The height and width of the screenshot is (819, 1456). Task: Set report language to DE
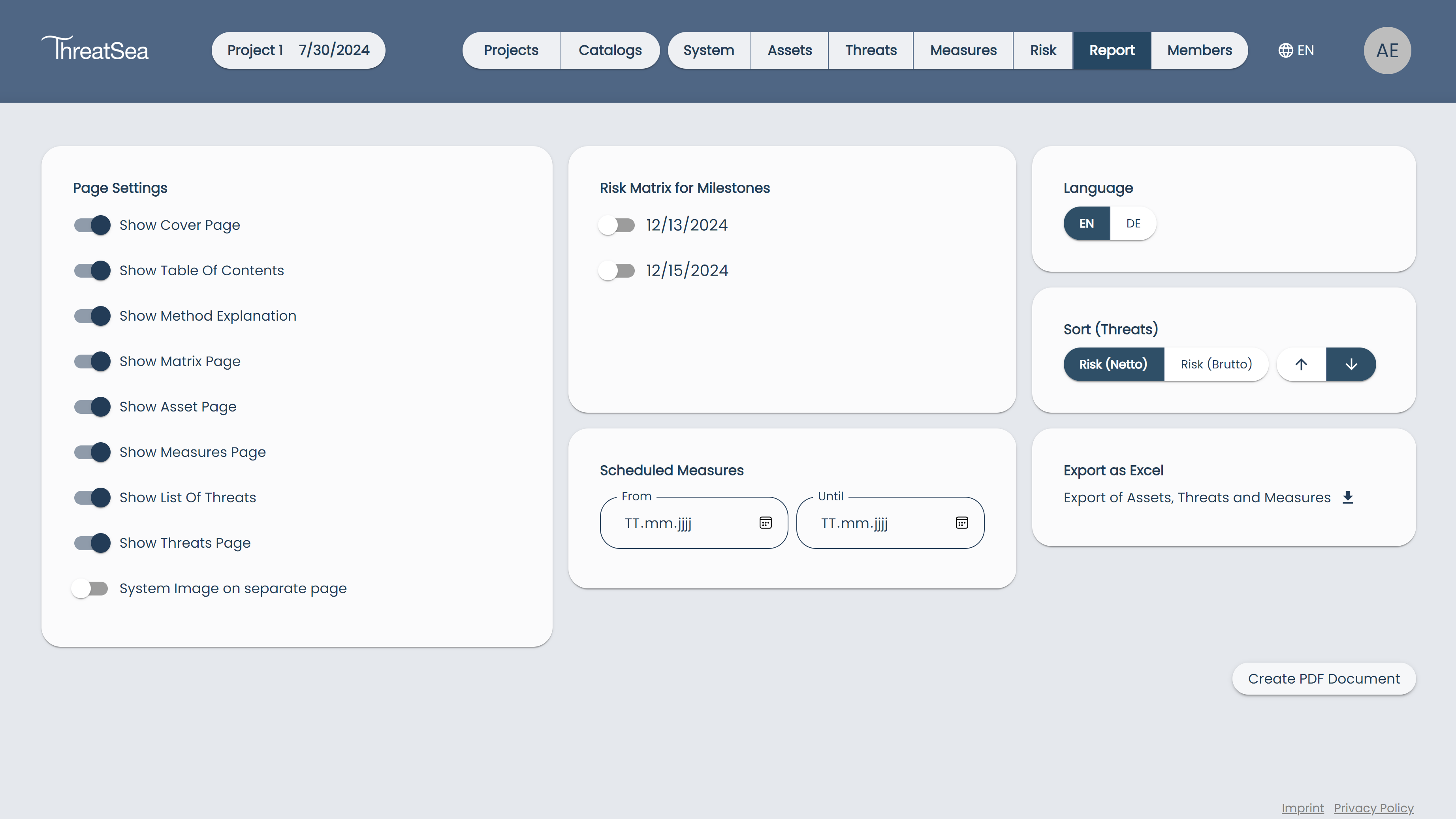(1133, 223)
